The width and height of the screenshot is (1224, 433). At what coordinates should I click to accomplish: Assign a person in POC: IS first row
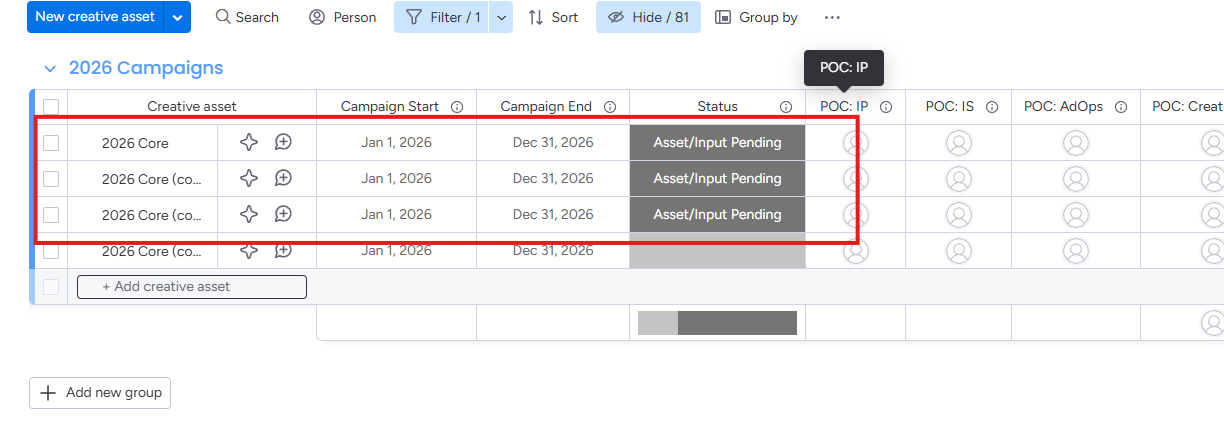coord(958,143)
